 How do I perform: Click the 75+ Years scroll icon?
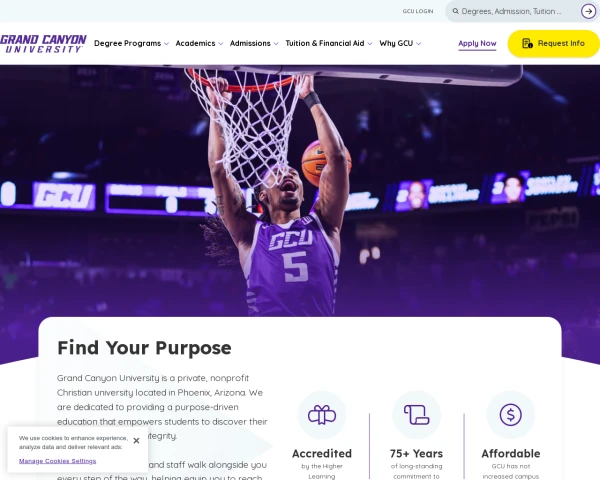pos(416,415)
